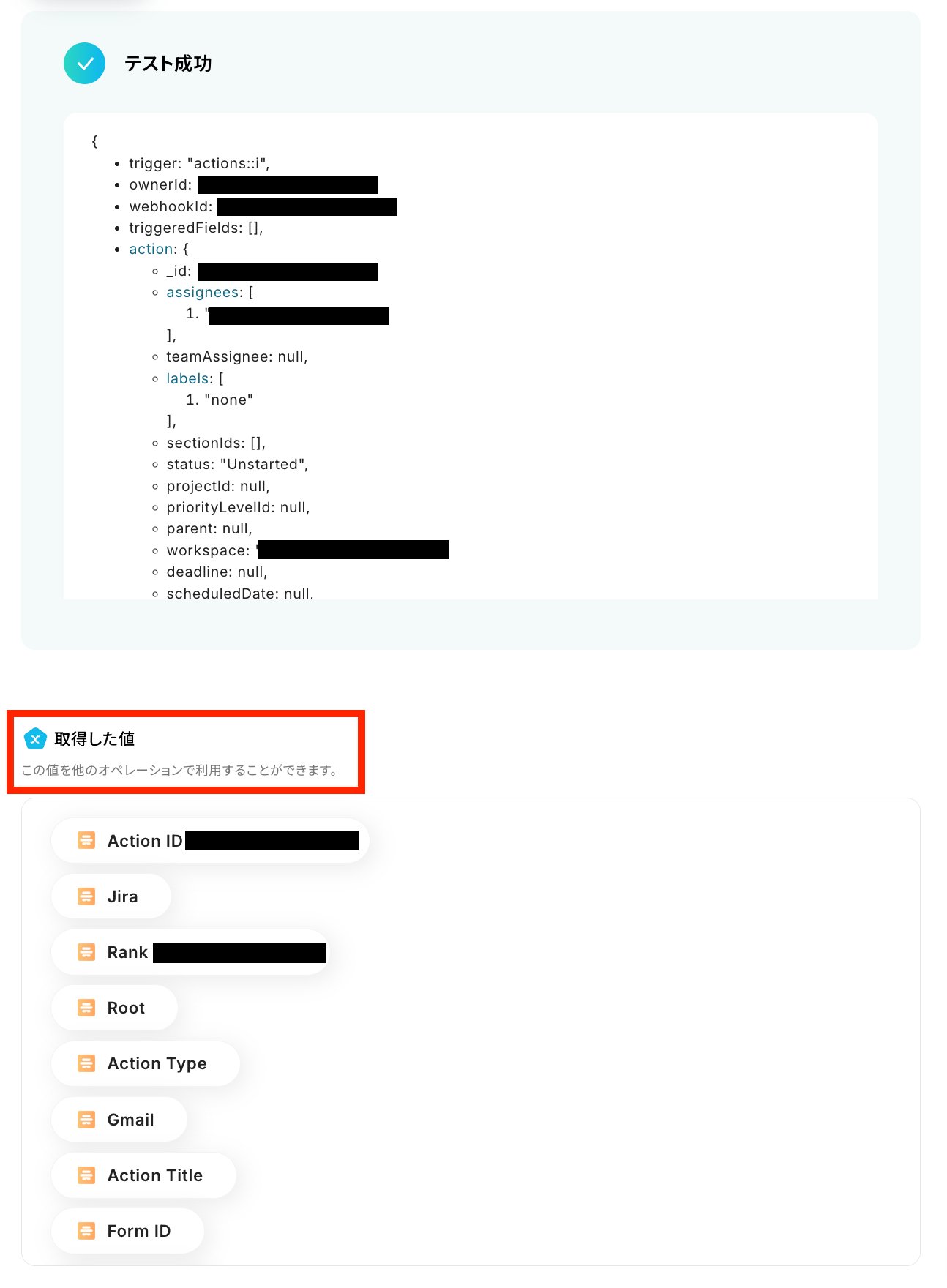The height and width of the screenshot is (1288, 947).
Task: Click the blue pentagon icon beside 取得した値
Action: pos(35,739)
